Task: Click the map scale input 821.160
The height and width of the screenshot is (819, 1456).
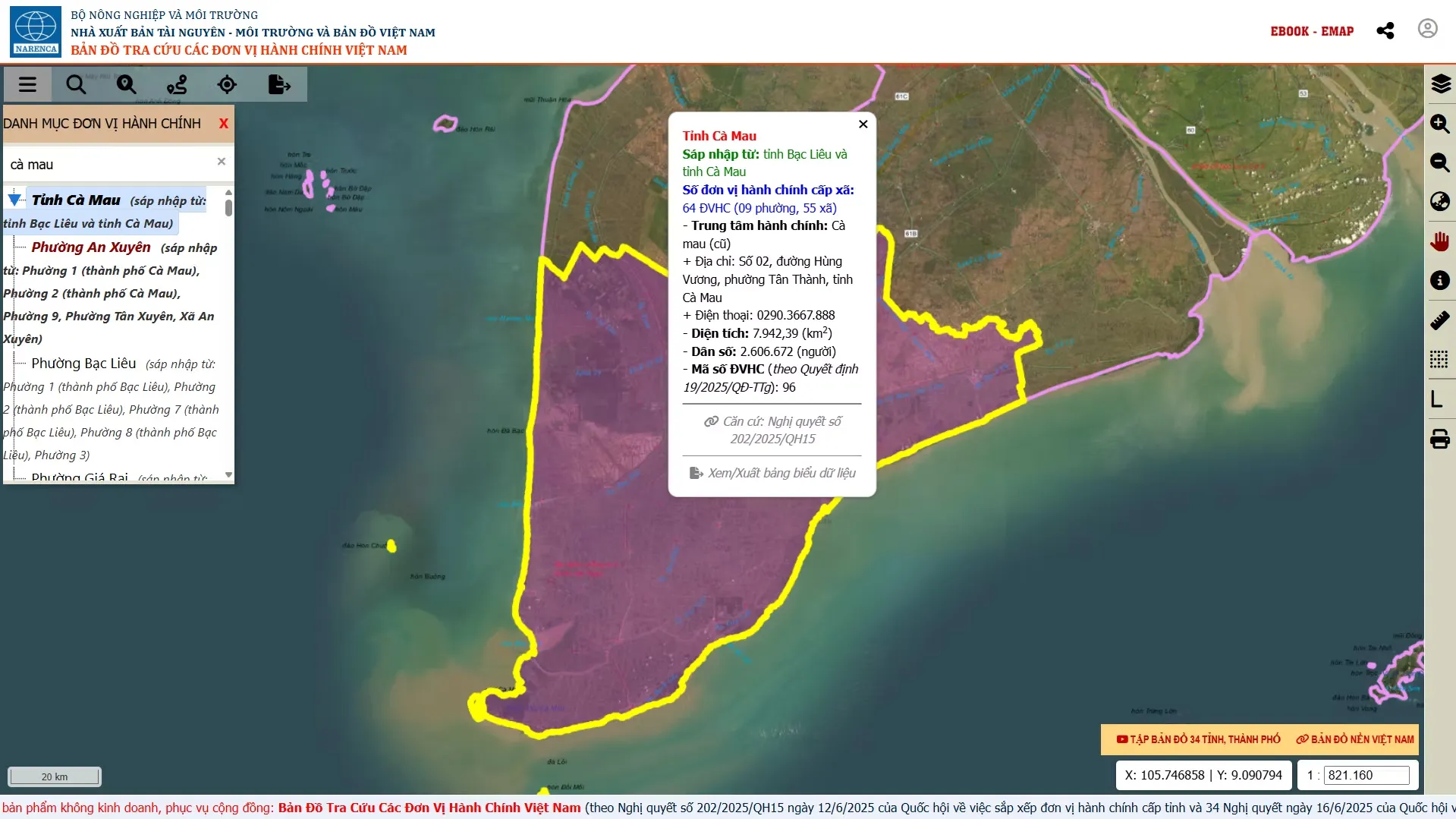Action: (x=1366, y=775)
